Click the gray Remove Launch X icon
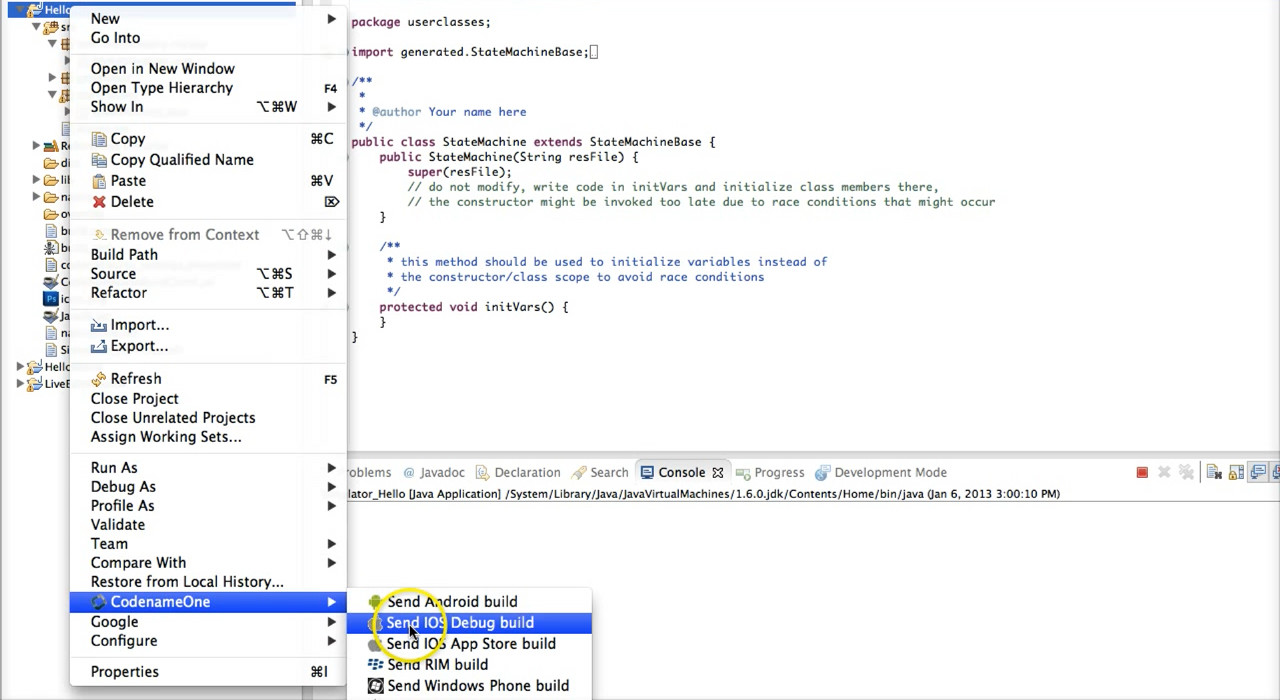Screen dimensions: 1280x700 coord(1164,473)
